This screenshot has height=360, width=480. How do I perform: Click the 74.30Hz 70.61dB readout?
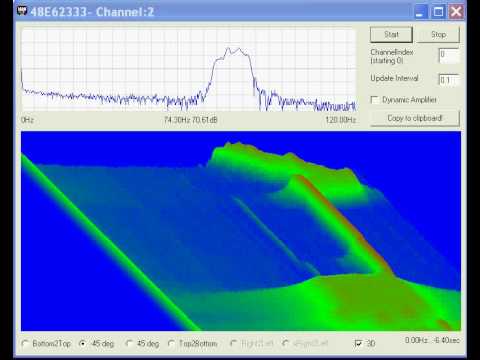click(190, 120)
